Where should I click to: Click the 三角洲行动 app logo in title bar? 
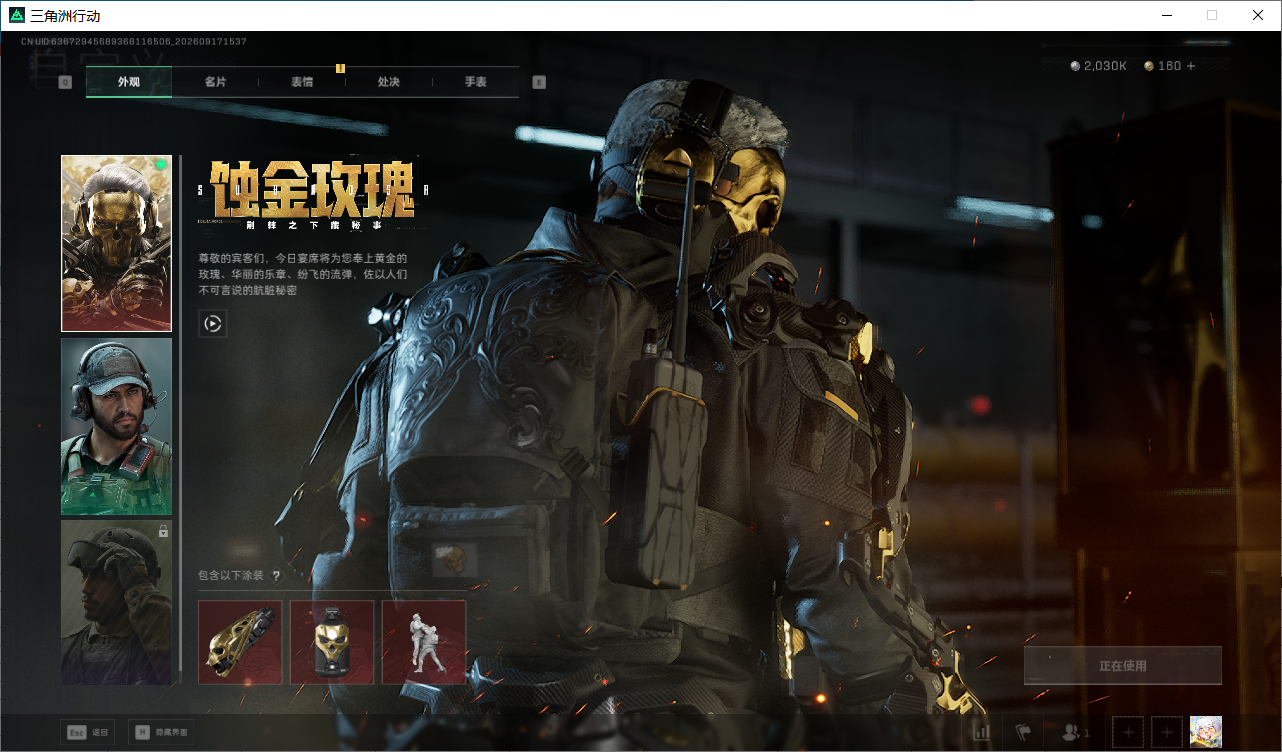(x=17, y=15)
